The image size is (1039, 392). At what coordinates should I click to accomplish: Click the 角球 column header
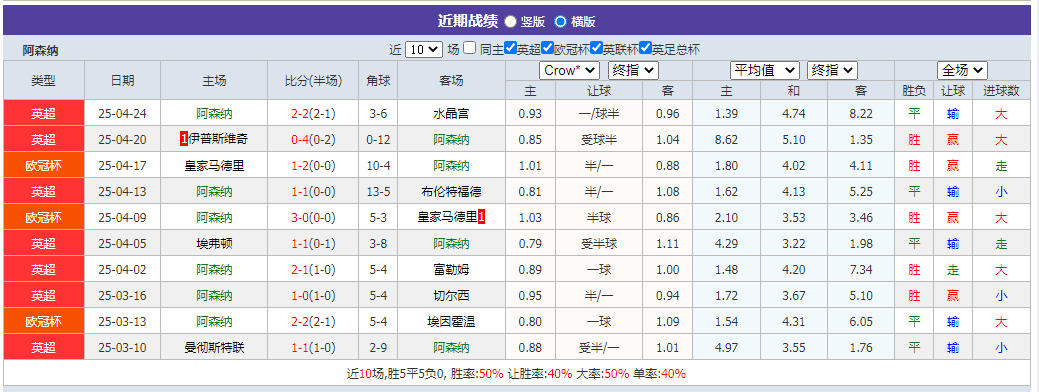point(378,81)
